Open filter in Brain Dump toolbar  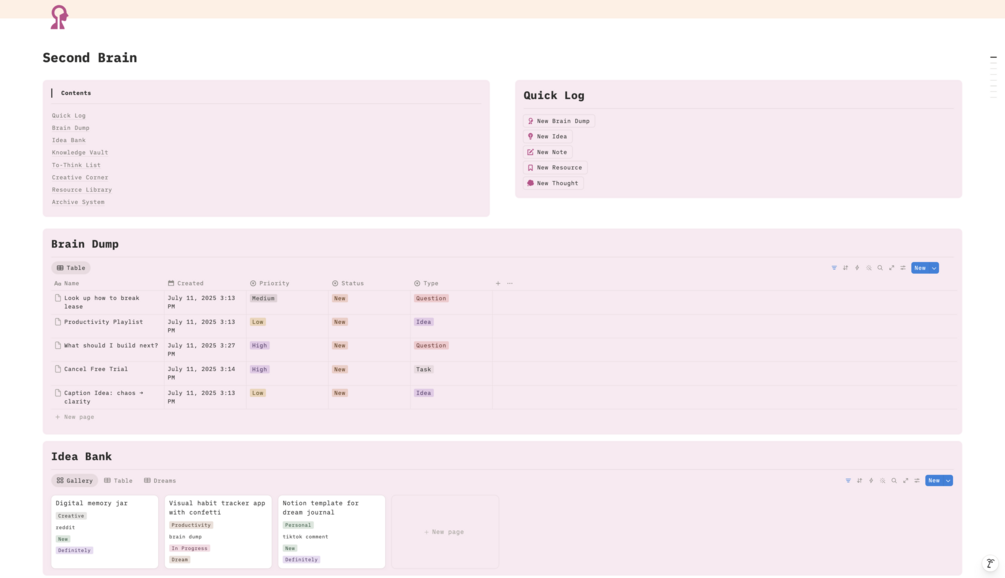point(834,268)
